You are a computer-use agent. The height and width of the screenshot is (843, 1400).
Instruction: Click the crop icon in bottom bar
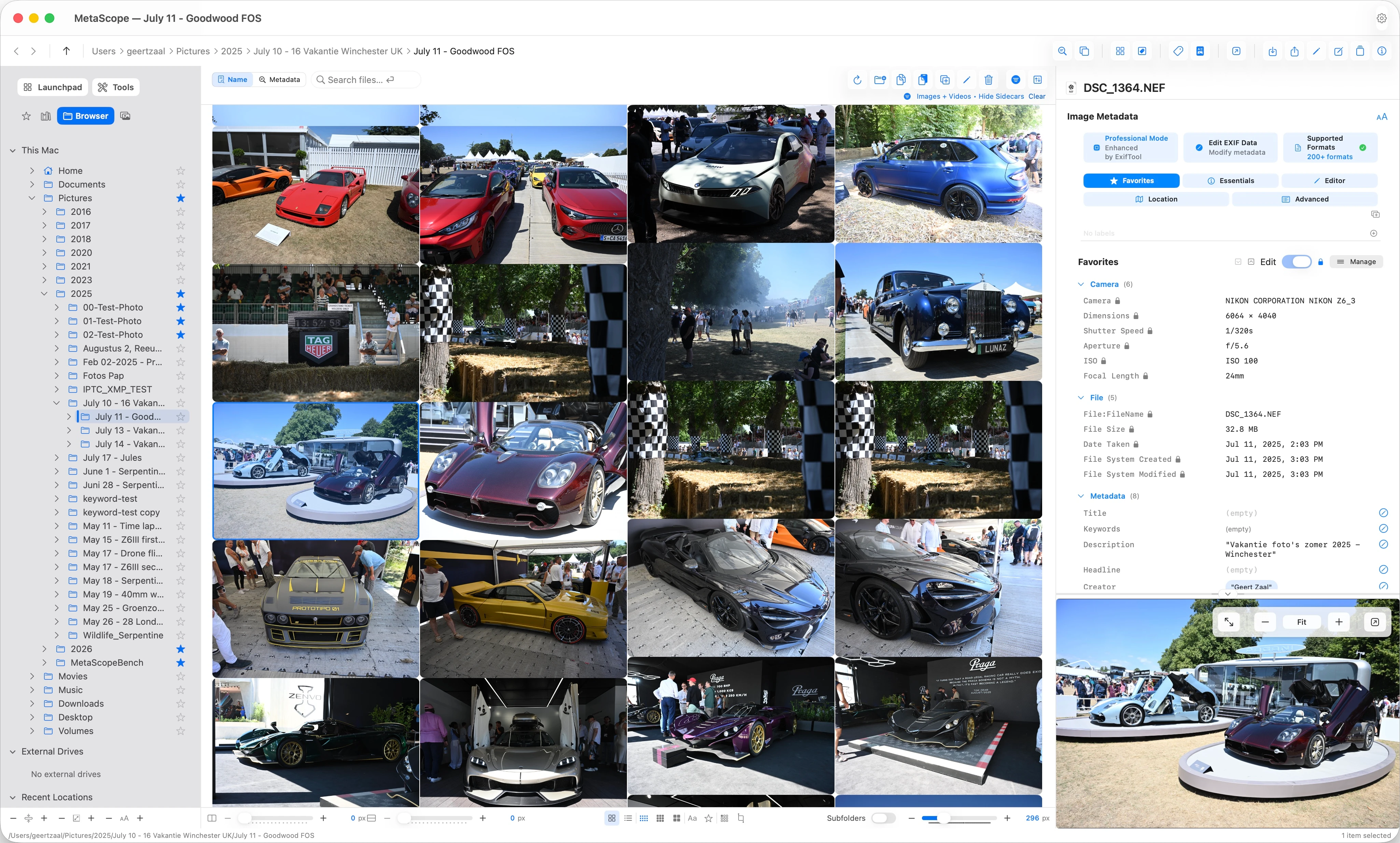741,818
